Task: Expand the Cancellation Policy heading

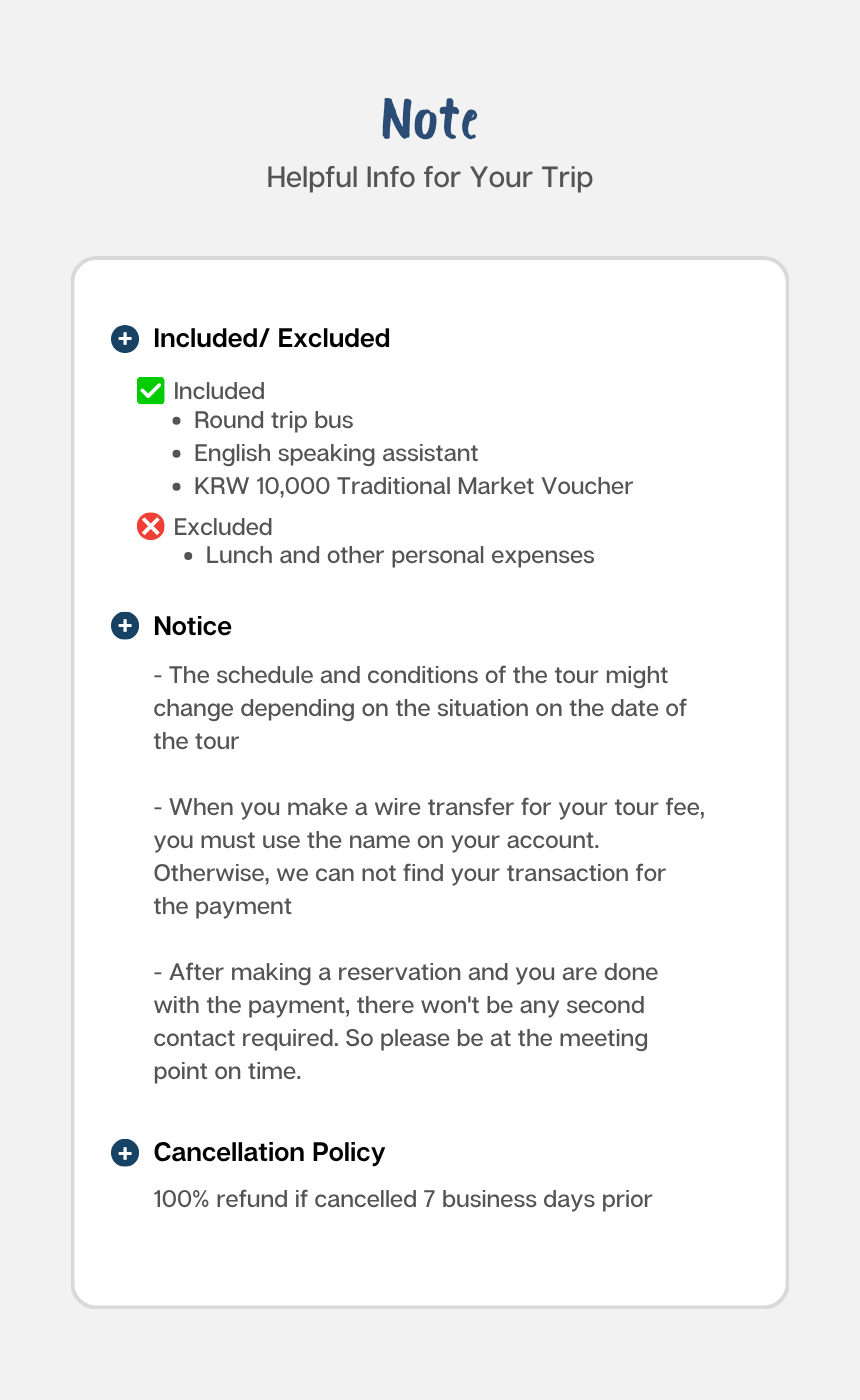Action: [x=269, y=1152]
